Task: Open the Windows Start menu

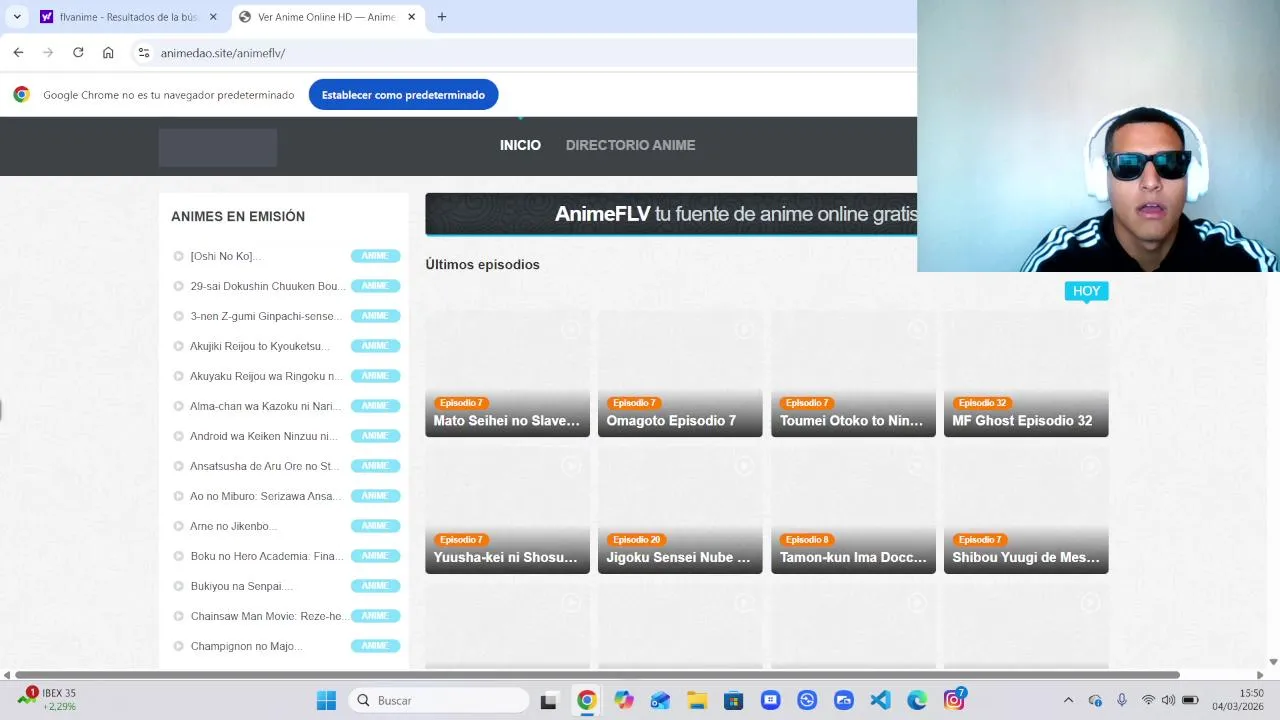Action: pos(326,700)
